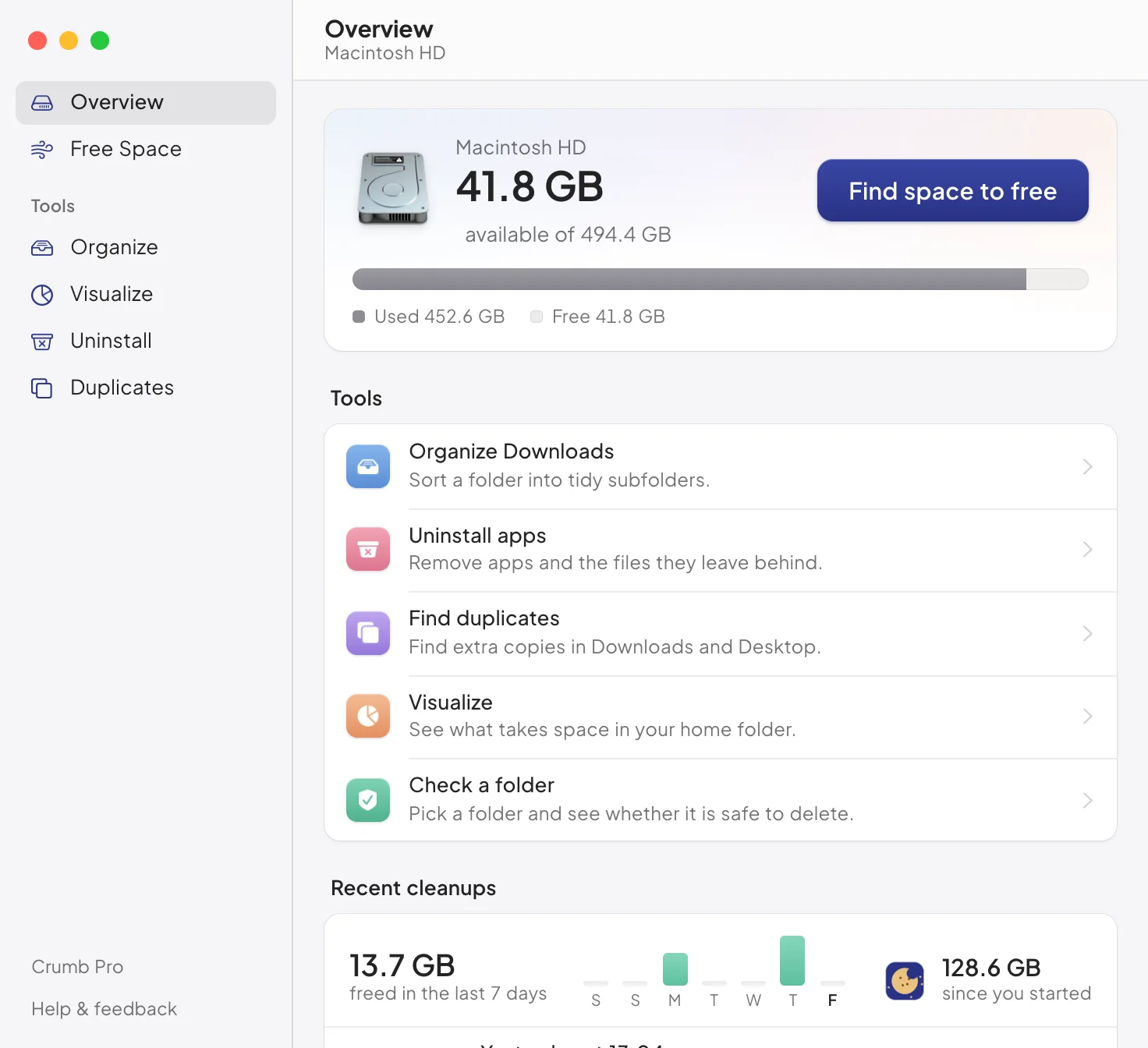Click the chevron on Organize Downloads row
1148x1048 pixels.
1088,466
